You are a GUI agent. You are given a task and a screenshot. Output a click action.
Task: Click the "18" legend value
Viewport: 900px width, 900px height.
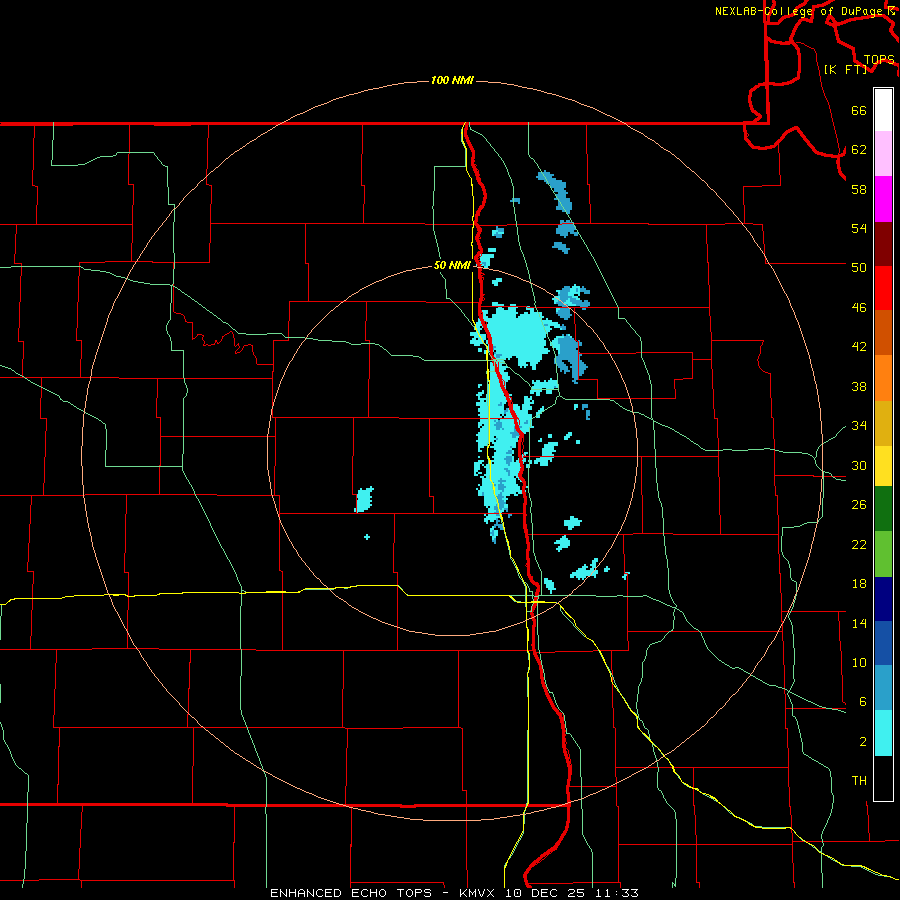859,584
